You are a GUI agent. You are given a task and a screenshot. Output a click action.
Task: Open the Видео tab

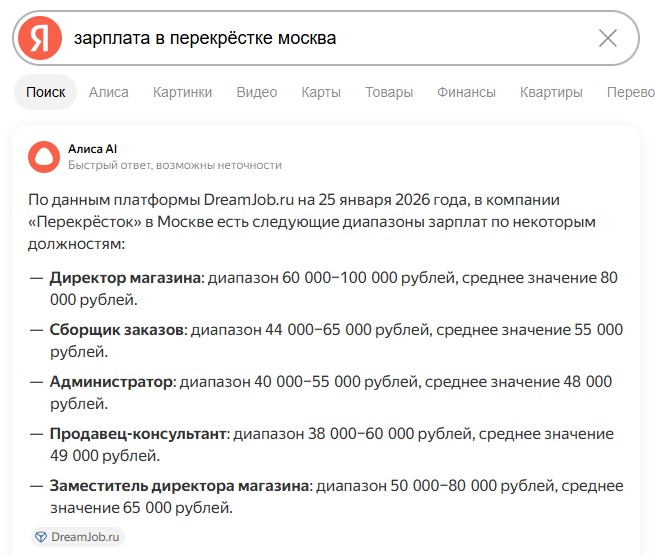pos(257,92)
